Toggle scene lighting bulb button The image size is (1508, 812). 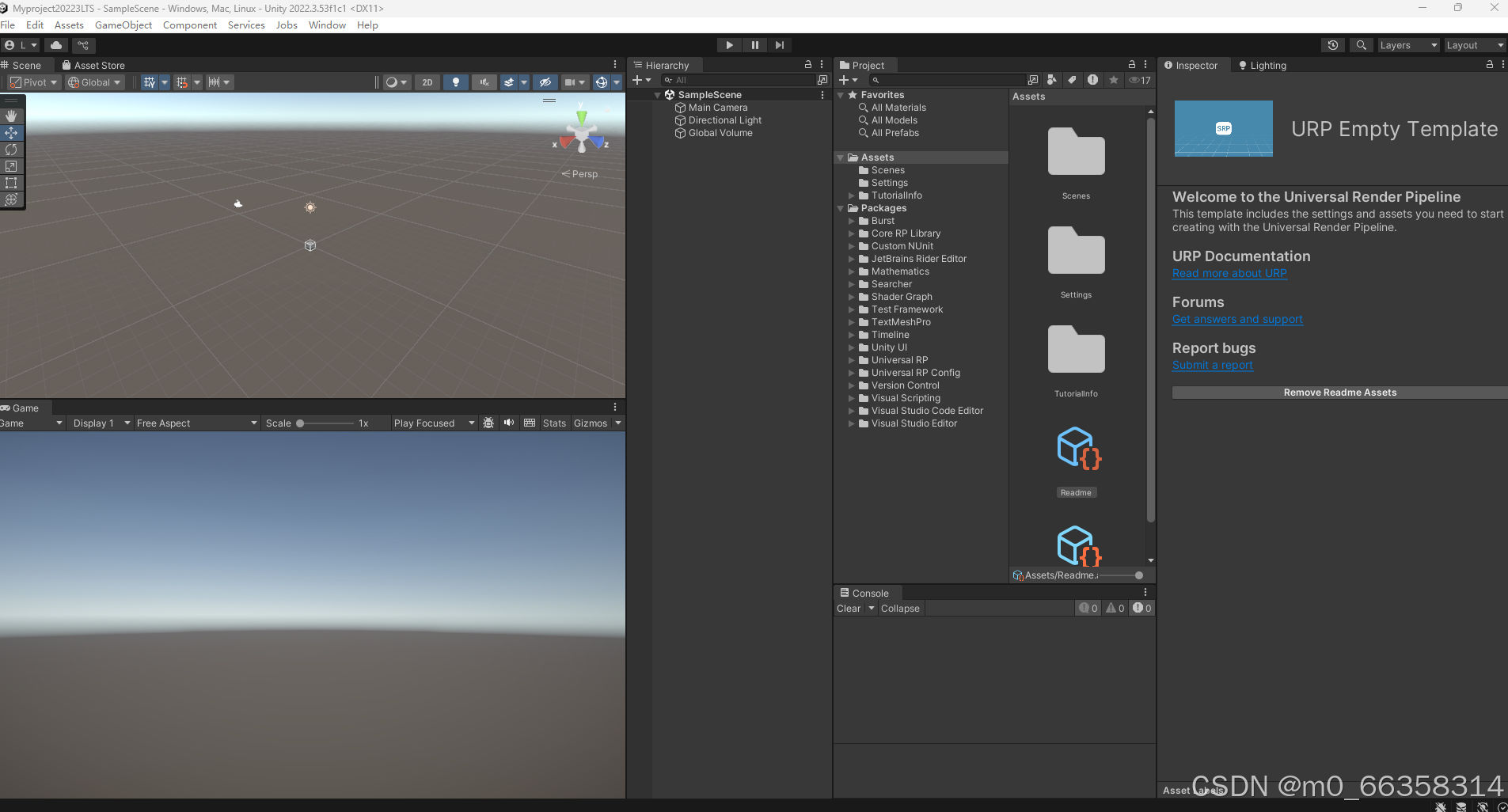pos(455,82)
